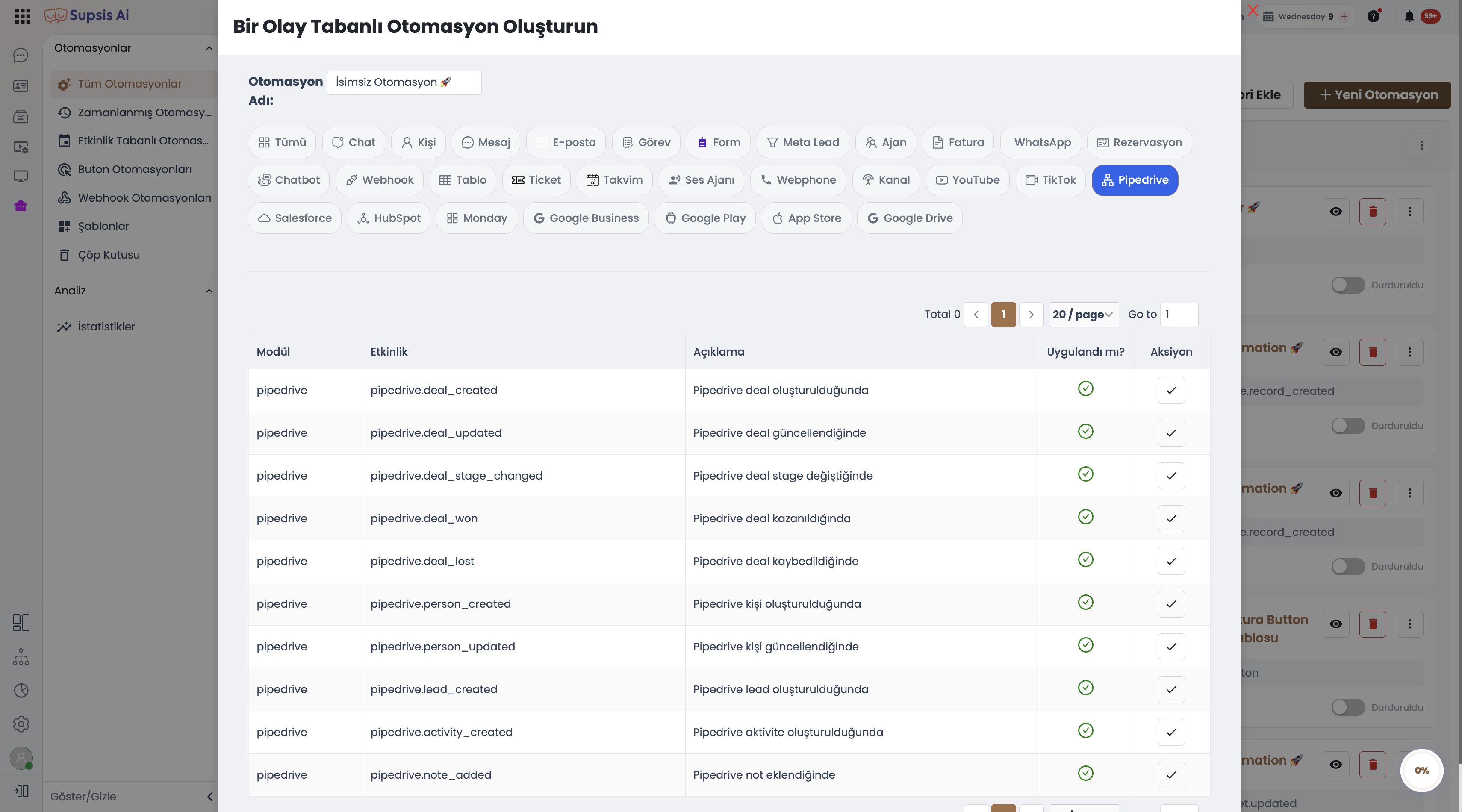Click the Wednesday 9 calendar icon
1462x812 pixels.
point(1268,17)
